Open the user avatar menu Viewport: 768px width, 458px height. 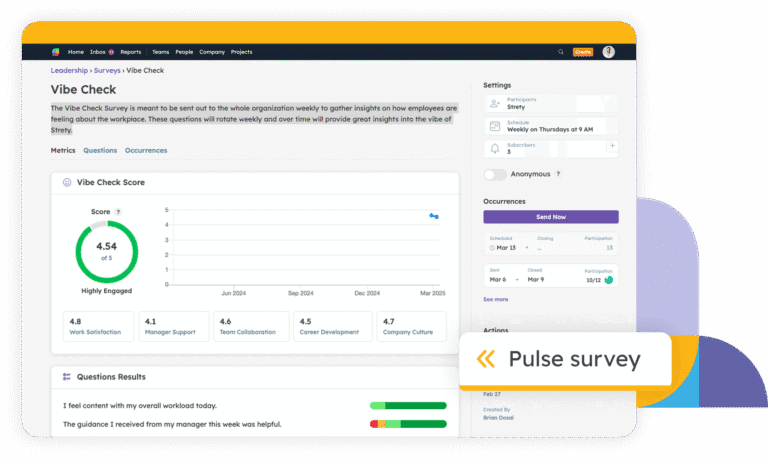608,52
